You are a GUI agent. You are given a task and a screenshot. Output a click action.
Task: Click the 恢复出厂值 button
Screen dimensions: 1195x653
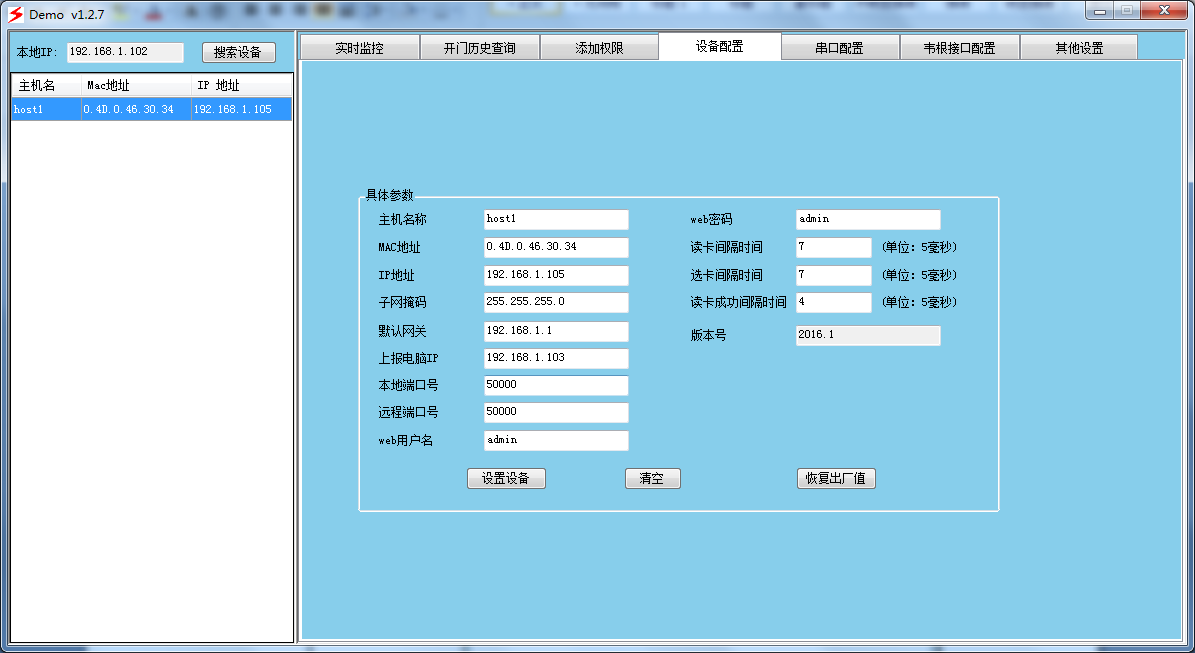click(x=836, y=479)
